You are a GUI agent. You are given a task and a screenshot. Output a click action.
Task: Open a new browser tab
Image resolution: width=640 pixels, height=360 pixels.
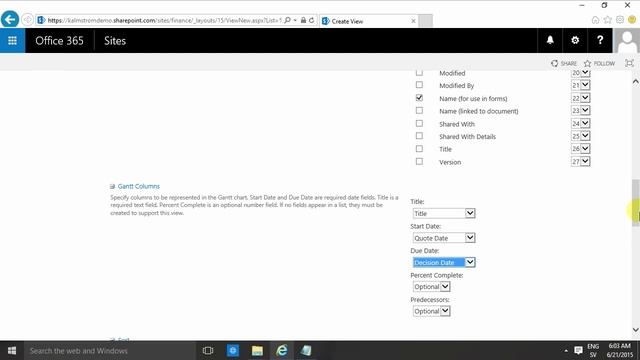tap(425, 21)
